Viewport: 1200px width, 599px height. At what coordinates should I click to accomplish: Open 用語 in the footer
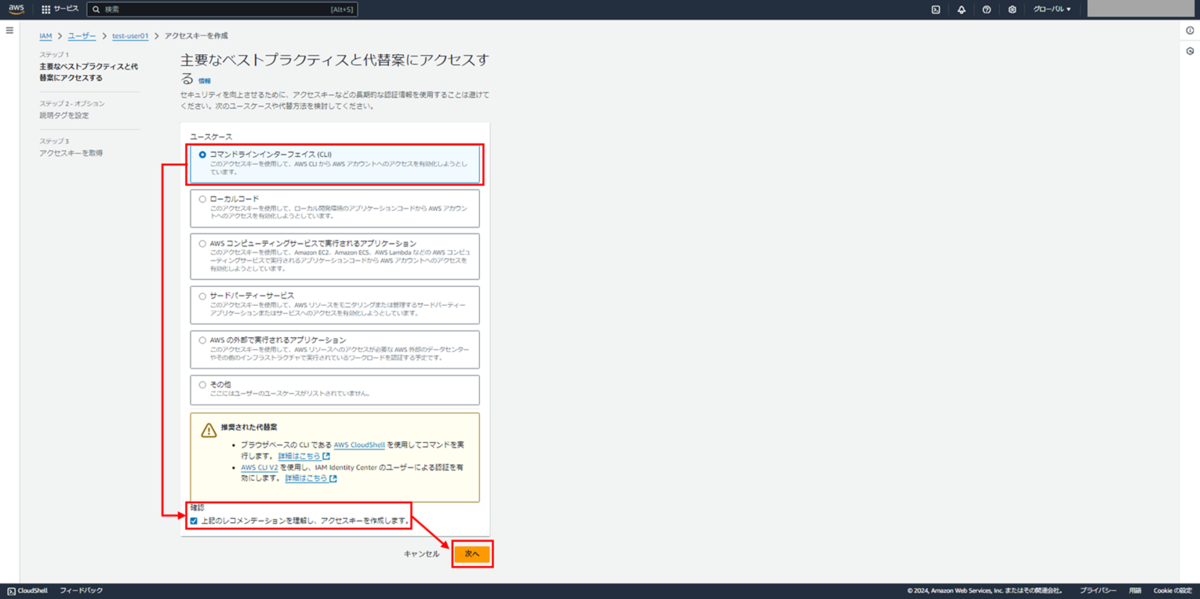pos(1135,591)
